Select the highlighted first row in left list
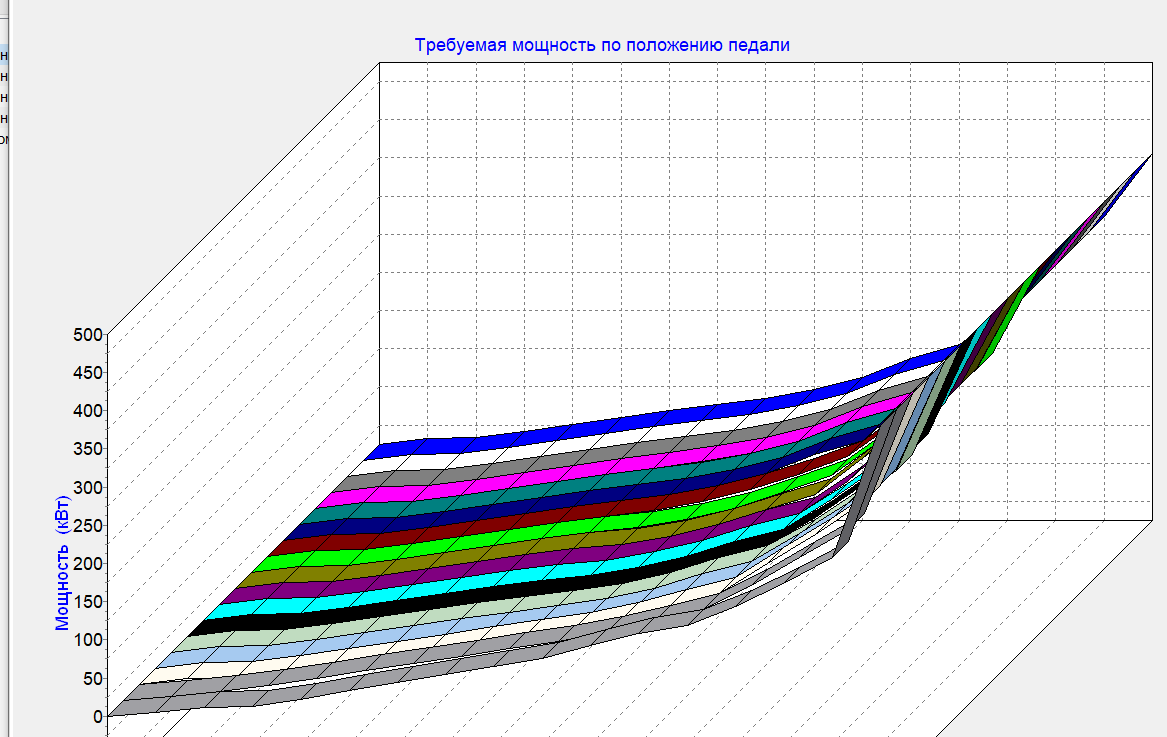Screen dimensions: 1167x737 pyautogui.click(x=4, y=55)
